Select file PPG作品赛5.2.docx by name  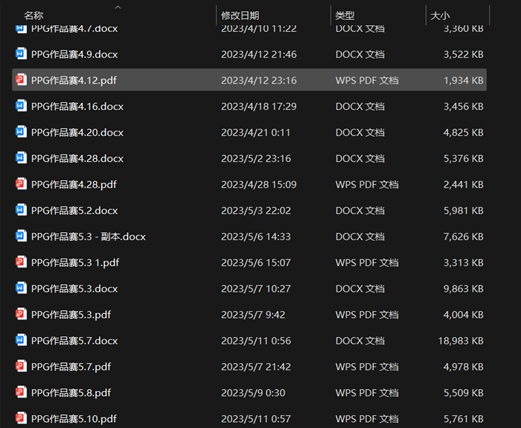coord(74,211)
